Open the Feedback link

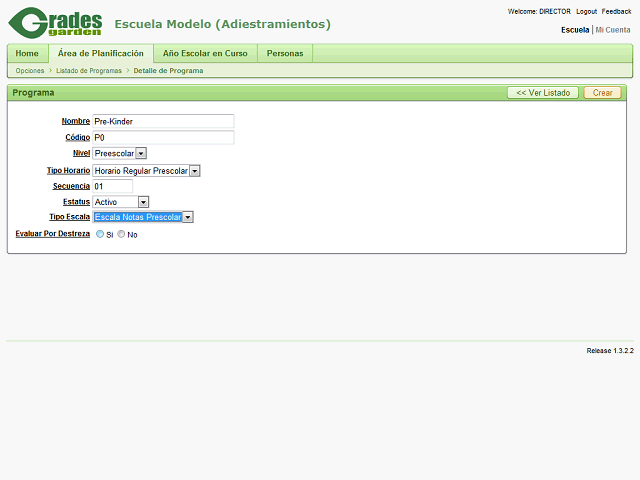[x=616, y=11]
